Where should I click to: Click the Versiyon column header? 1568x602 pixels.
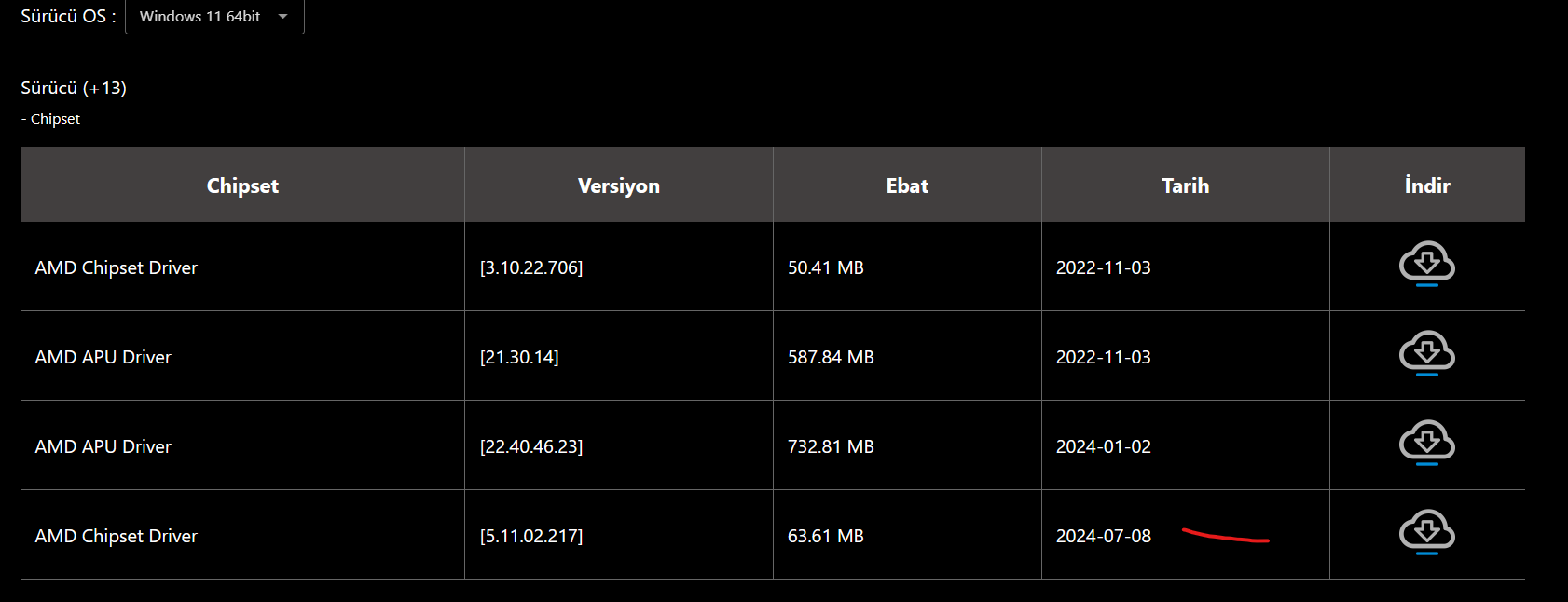pyautogui.click(x=618, y=185)
